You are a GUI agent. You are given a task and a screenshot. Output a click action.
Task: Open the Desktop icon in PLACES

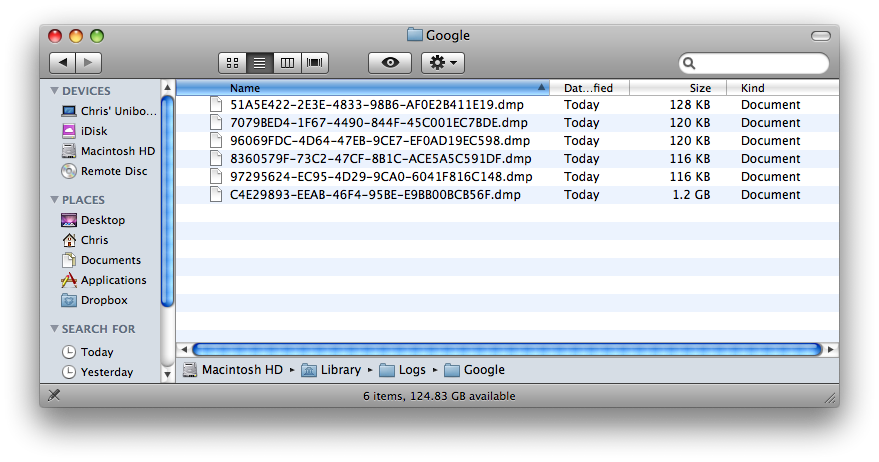click(x=69, y=220)
